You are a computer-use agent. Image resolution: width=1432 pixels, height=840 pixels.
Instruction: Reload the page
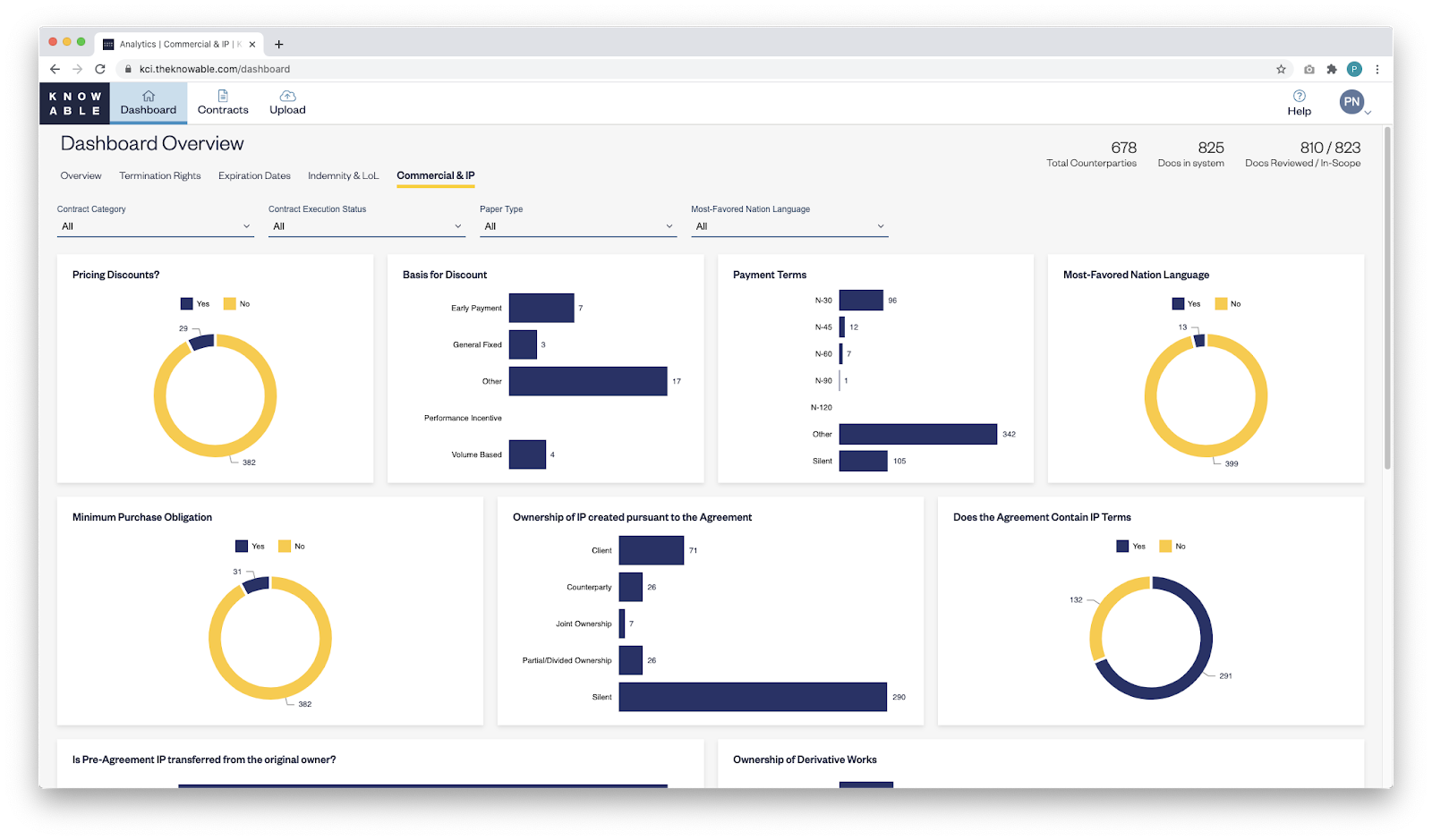pos(100,69)
